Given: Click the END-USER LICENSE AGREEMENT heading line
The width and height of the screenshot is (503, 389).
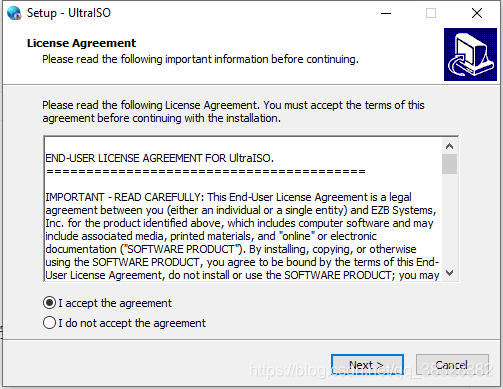Looking at the screenshot, I should [x=159, y=158].
